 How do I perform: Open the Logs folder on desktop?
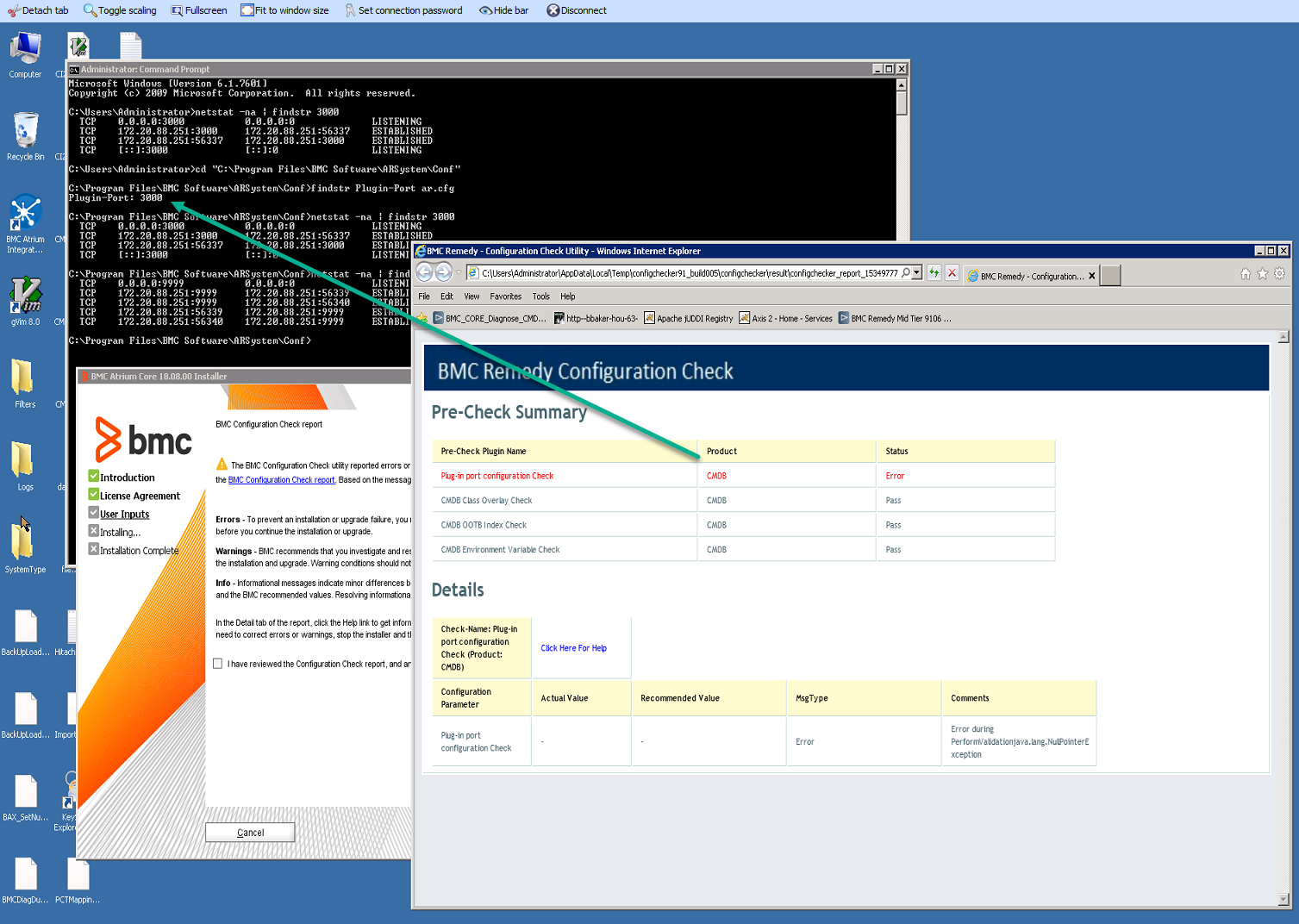(25, 466)
